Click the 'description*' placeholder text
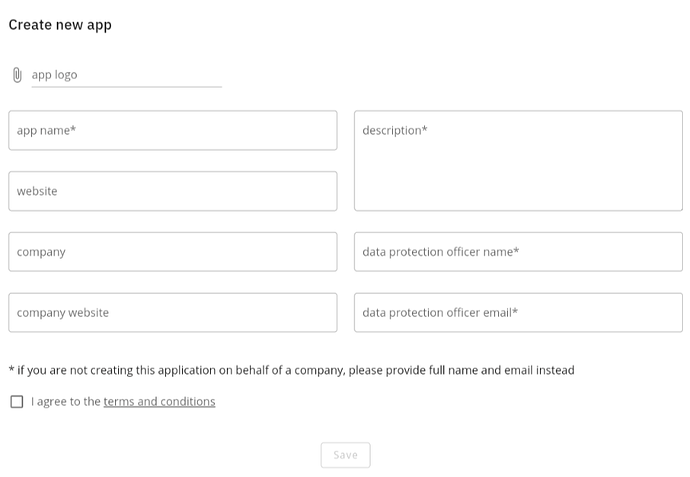Screen dimensions: 690x477 tap(395, 130)
